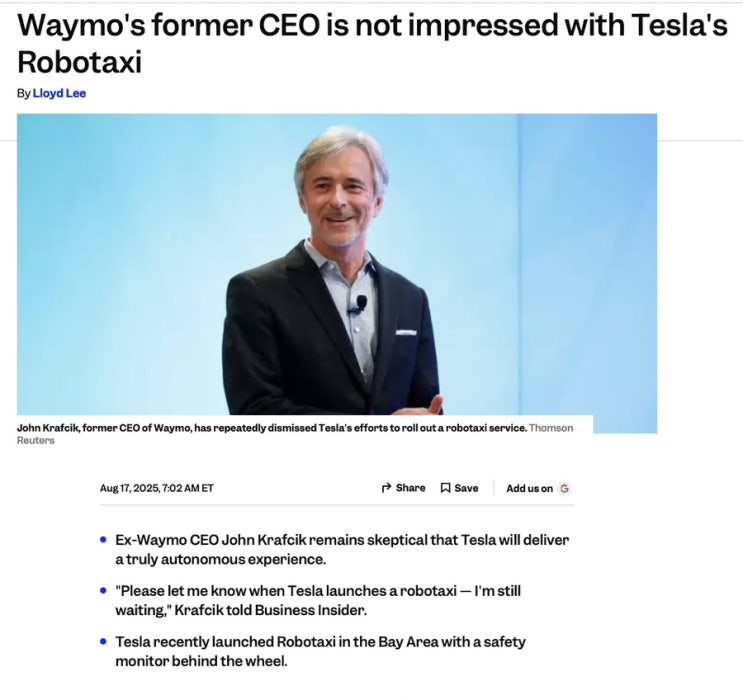Click the blue bullet before Ex-Waymo CEO summary
This screenshot has height=700, width=743.
click(103, 540)
